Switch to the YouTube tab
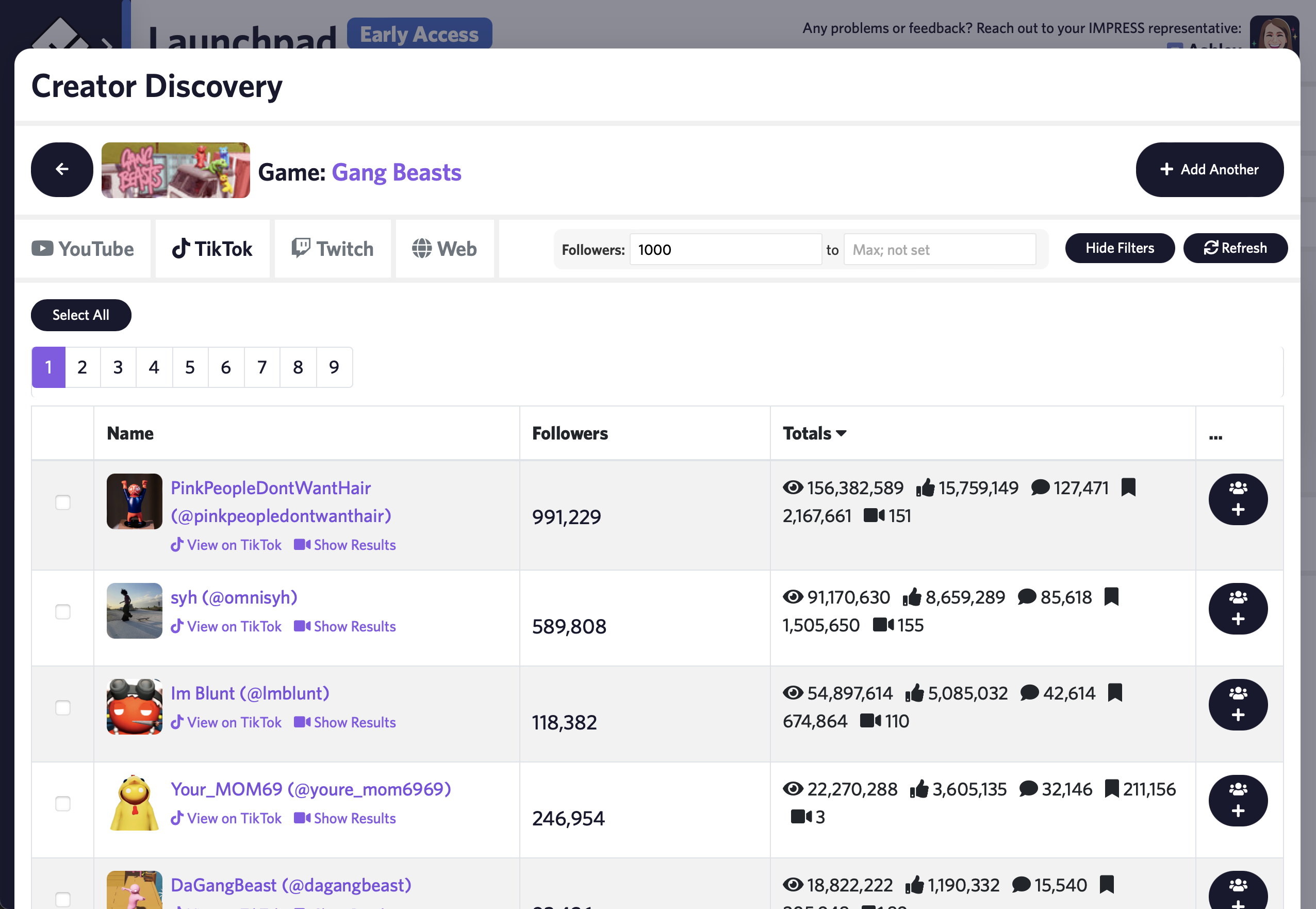This screenshot has height=909, width=1316. pyautogui.click(x=83, y=249)
